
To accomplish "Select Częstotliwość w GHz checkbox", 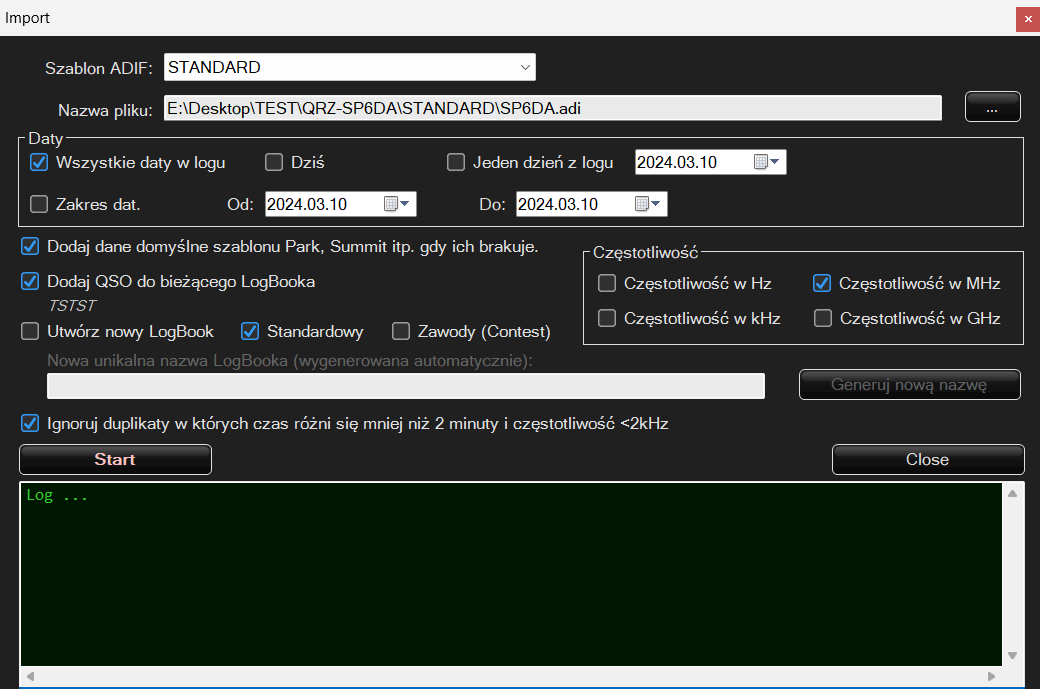I will (x=823, y=319).
